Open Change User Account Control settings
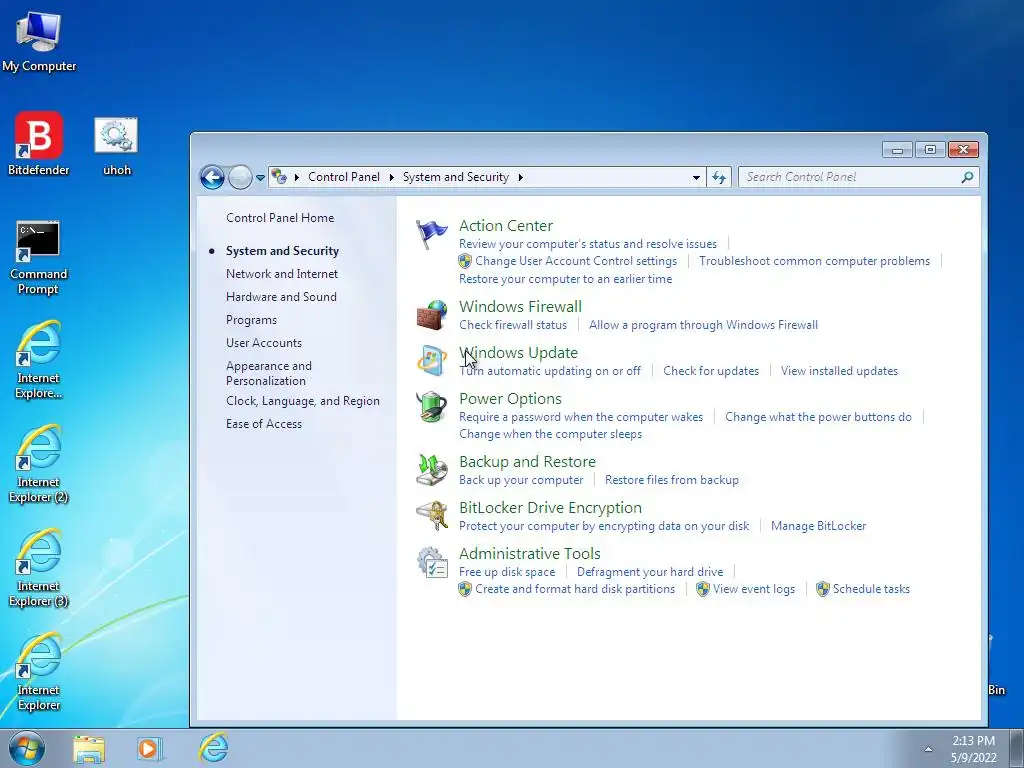Viewport: 1024px width, 768px height. pyautogui.click(x=576, y=261)
